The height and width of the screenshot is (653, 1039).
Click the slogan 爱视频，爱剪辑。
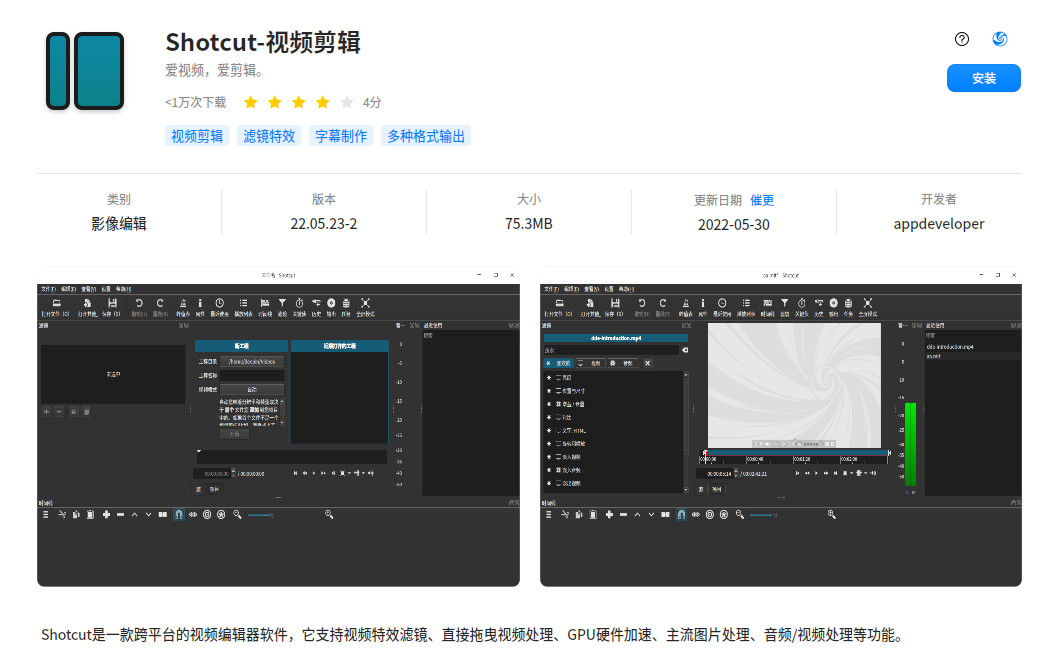click(x=214, y=71)
